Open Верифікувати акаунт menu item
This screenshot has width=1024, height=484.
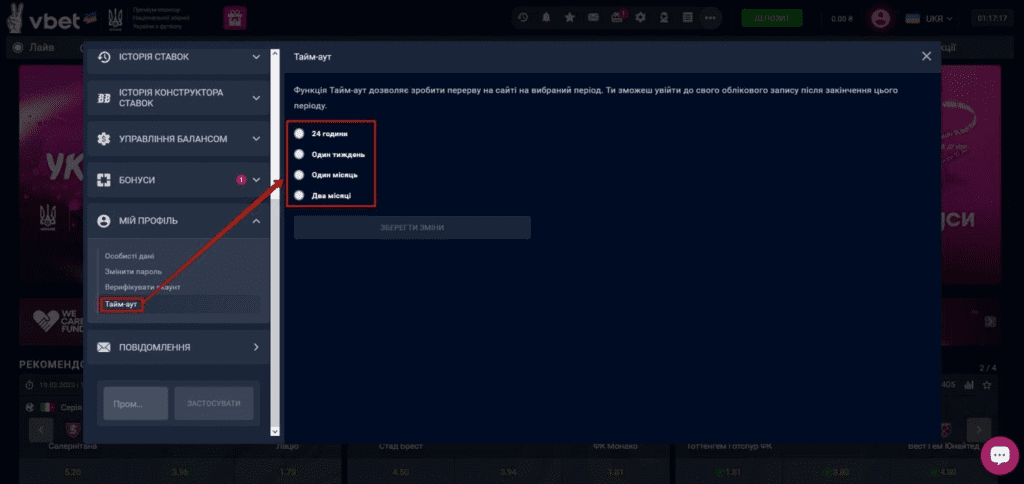click(x=142, y=287)
